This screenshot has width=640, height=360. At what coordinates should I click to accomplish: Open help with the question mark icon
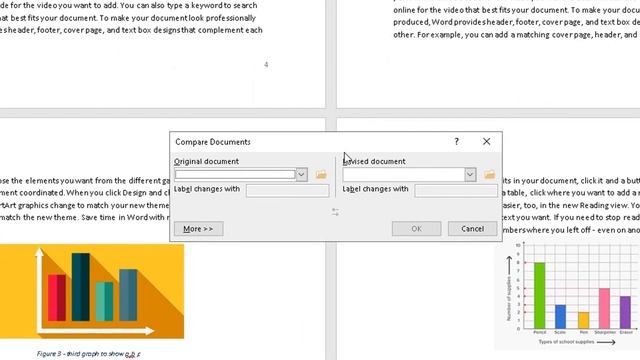click(x=457, y=142)
